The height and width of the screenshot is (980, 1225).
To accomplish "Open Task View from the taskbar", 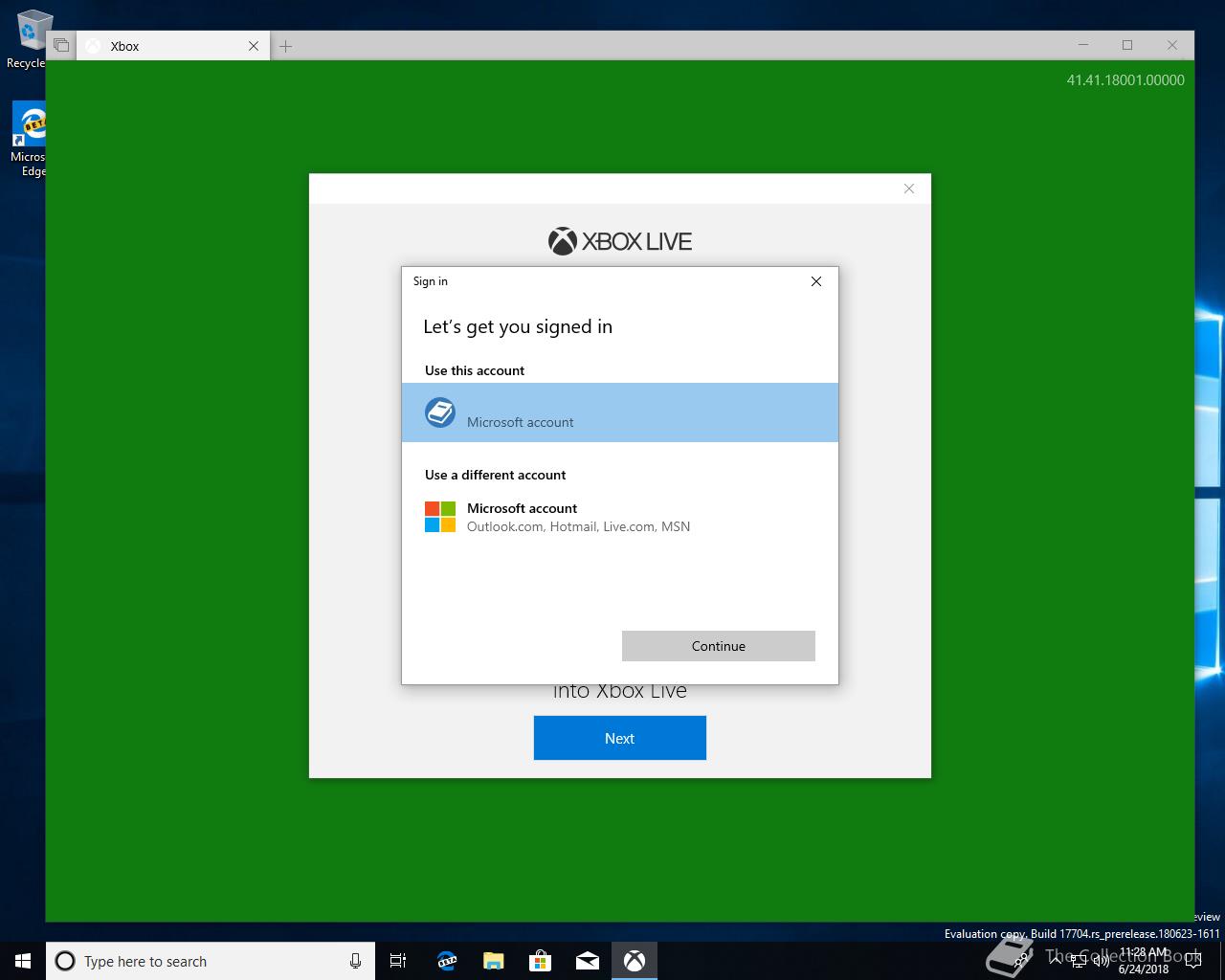I will [398, 961].
